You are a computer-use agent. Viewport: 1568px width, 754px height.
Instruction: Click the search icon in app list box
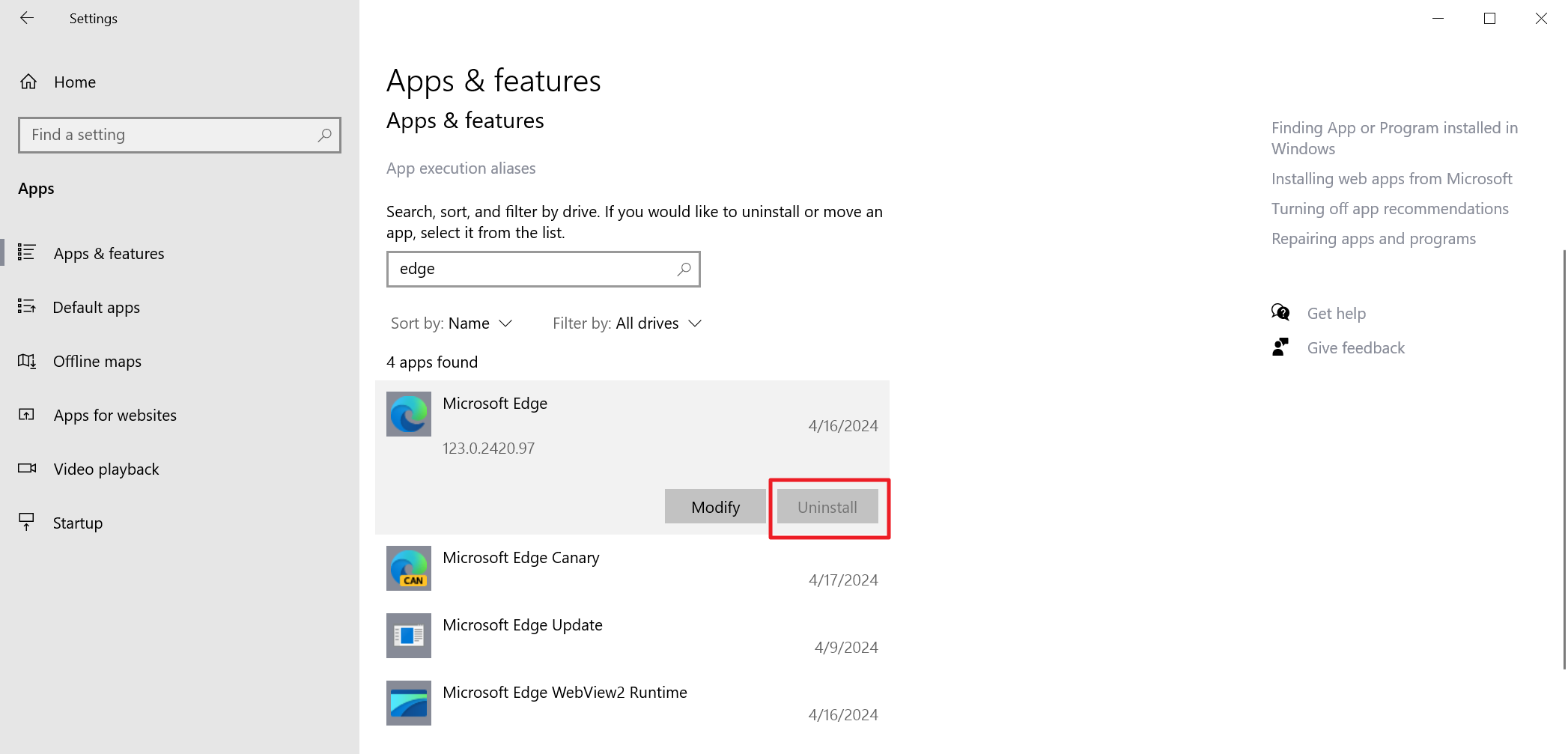coord(684,269)
